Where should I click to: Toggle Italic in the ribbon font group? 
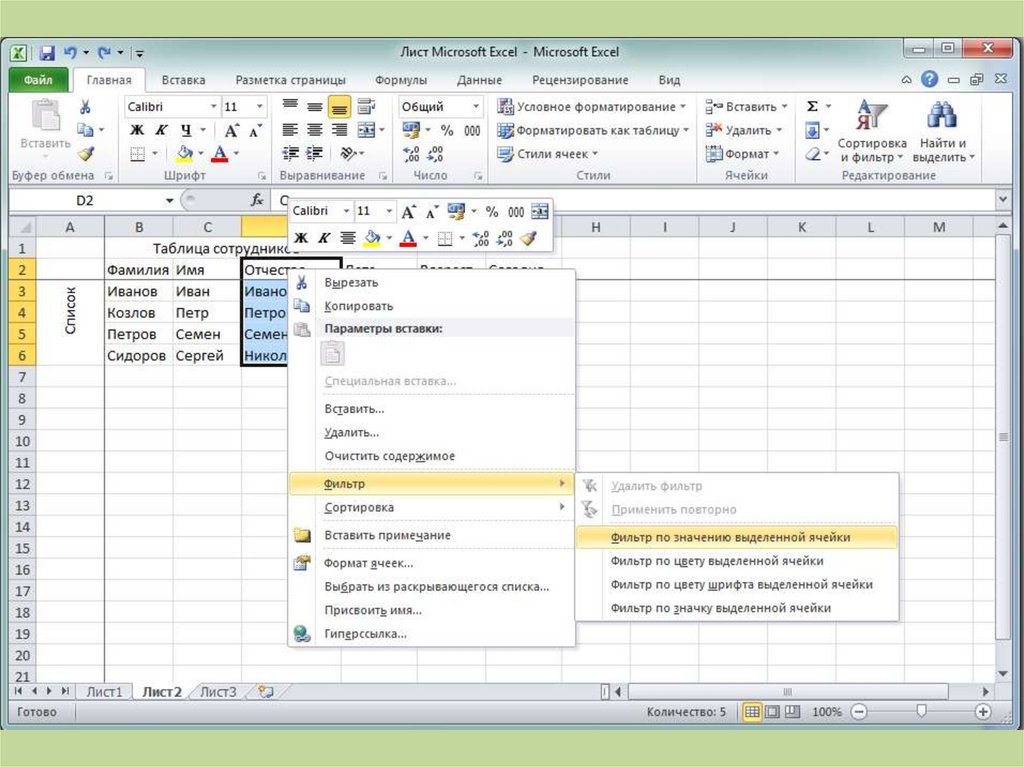[x=162, y=130]
